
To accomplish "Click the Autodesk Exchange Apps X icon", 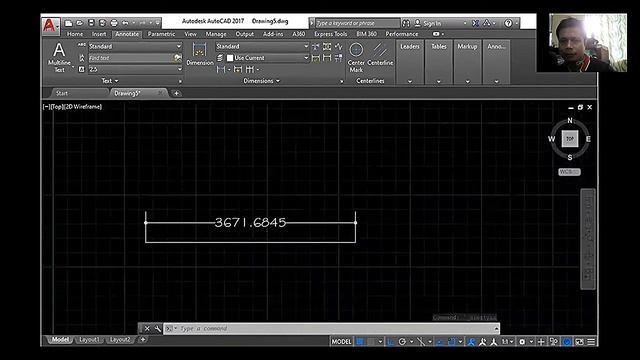I will 475,23.
